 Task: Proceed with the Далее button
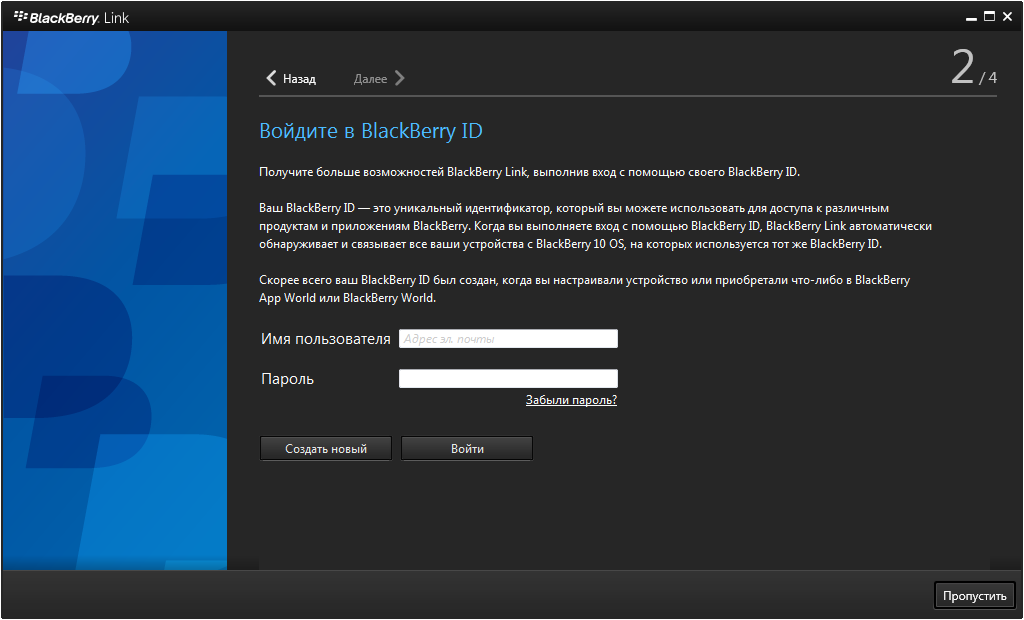379,78
